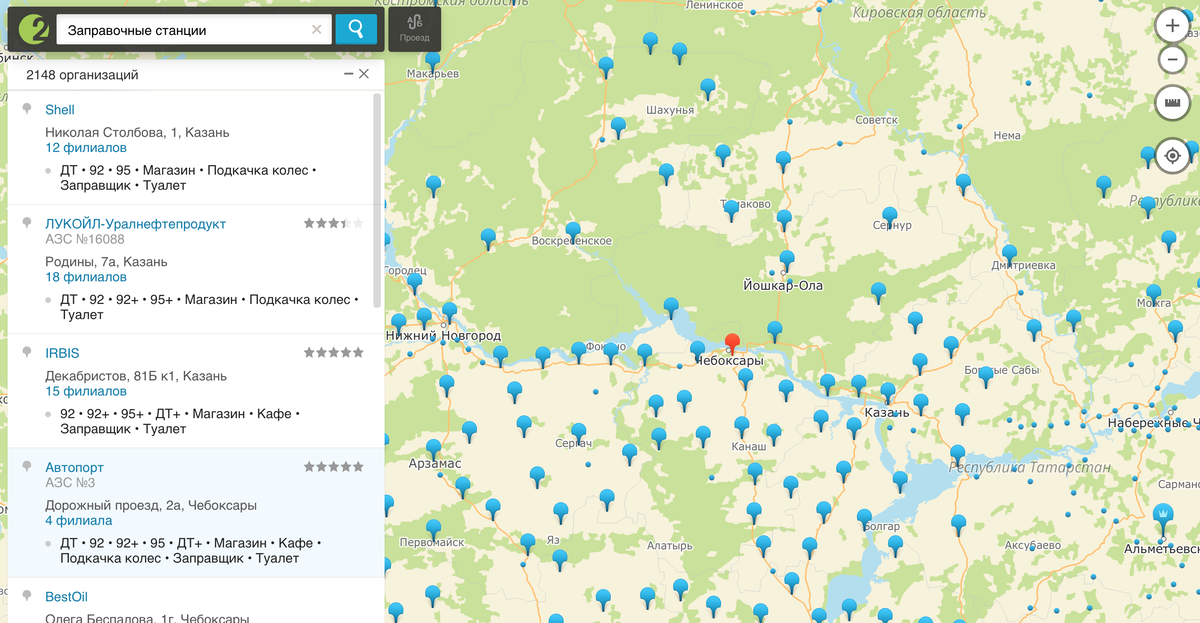This screenshot has height=623, width=1200.
Task: Click the station pin near Дмитриевка
Action: pos(1009,254)
